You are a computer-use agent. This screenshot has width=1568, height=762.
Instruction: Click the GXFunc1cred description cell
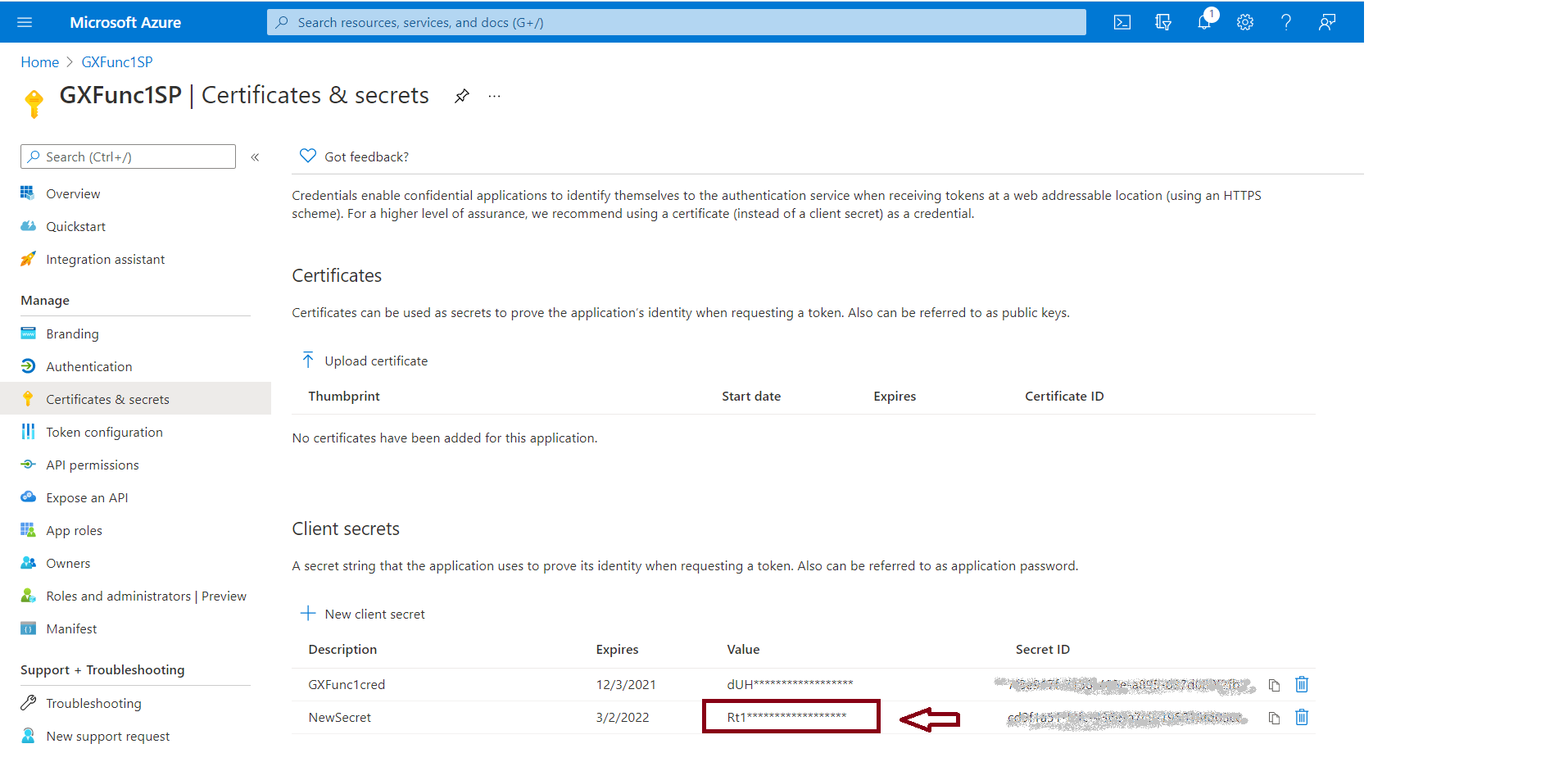347,684
